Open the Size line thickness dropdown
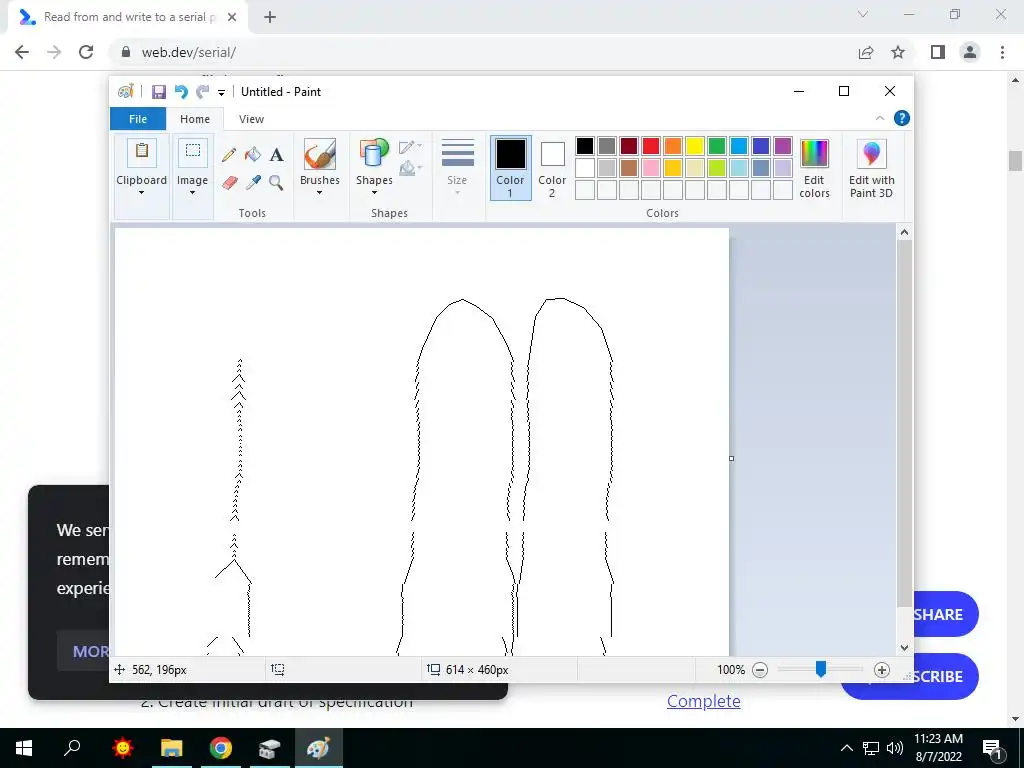Viewport: 1024px width, 768px height. [457, 167]
